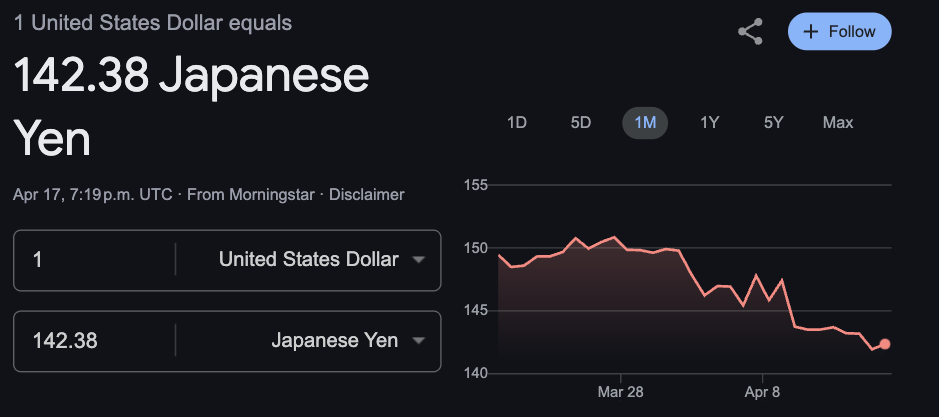Viewport: 939px width, 417px height.
Task: Open the Japanese Yen currency dropdown
Action: (x=308, y=341)
